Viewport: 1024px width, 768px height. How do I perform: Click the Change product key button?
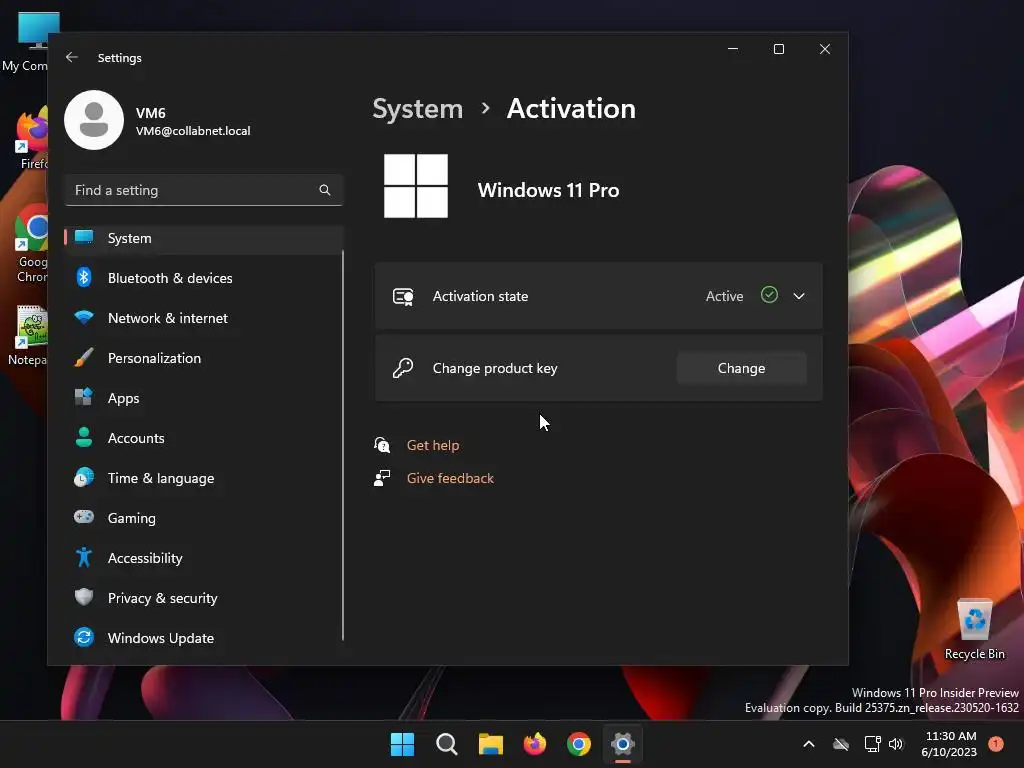coord(741,368)
